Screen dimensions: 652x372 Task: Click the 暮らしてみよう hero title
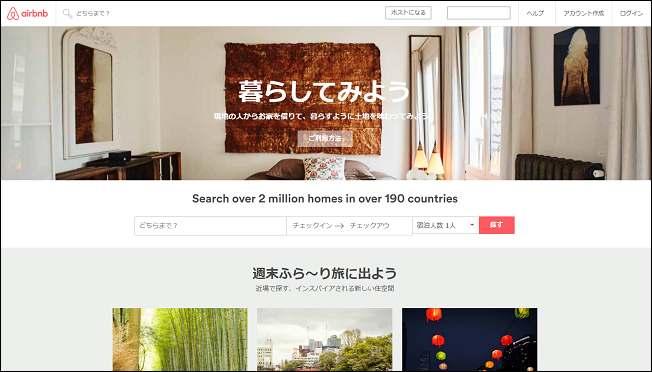pos(325,91)
